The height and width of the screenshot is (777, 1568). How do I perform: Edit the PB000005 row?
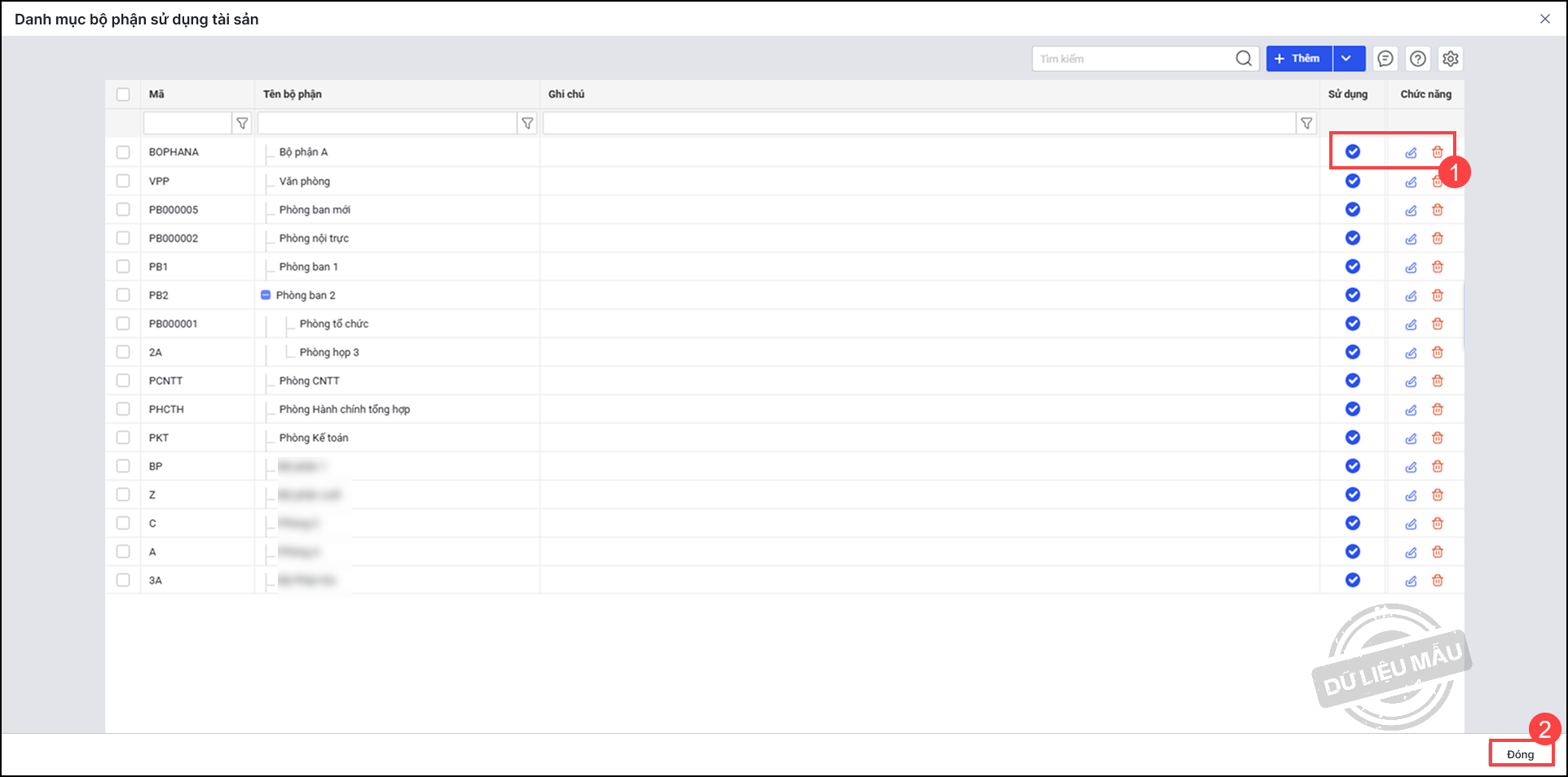coord(1411,210)
